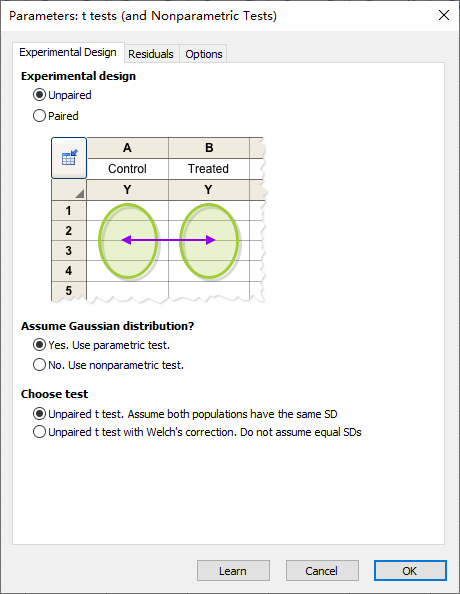460x594 pixels.
Task: Click the Learn button
Action: (233, 571)
